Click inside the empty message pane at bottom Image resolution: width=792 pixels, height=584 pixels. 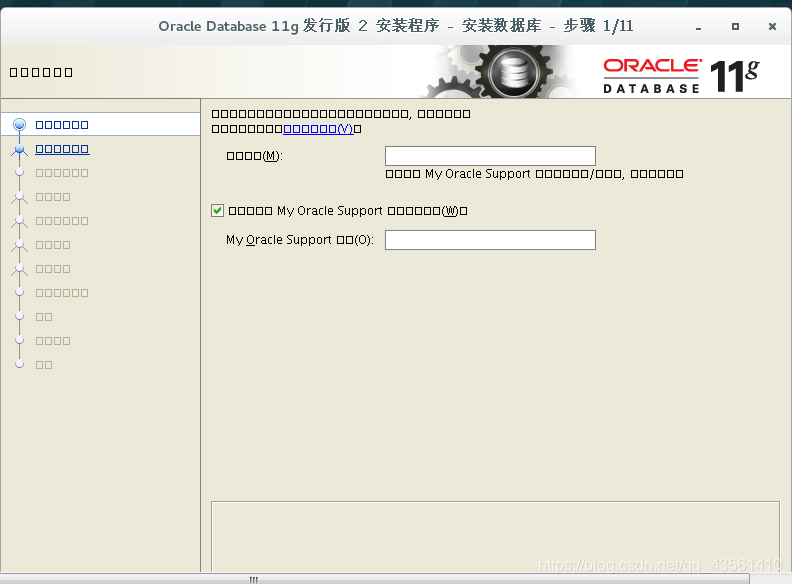495,537
